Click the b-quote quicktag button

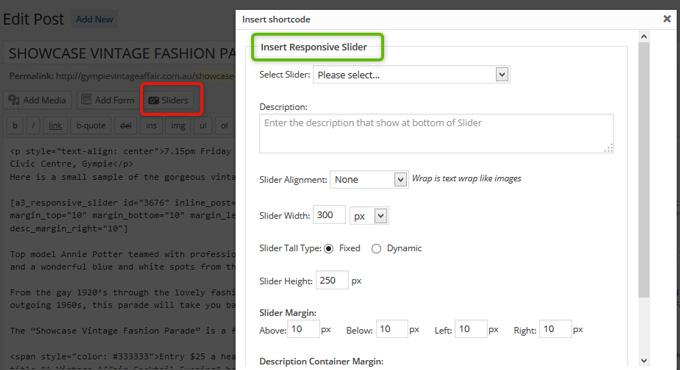tap(91, 126)
